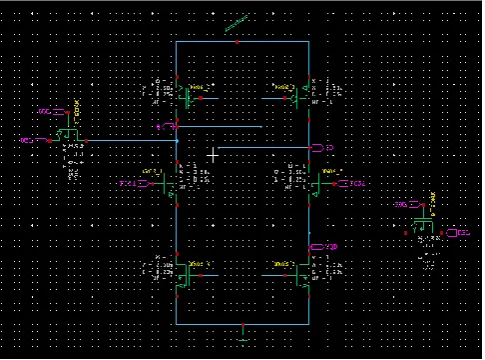Select the magenta pin right of the far-right transistor
The height and width of the screenshot is (360, 485).
pos(458,233)
